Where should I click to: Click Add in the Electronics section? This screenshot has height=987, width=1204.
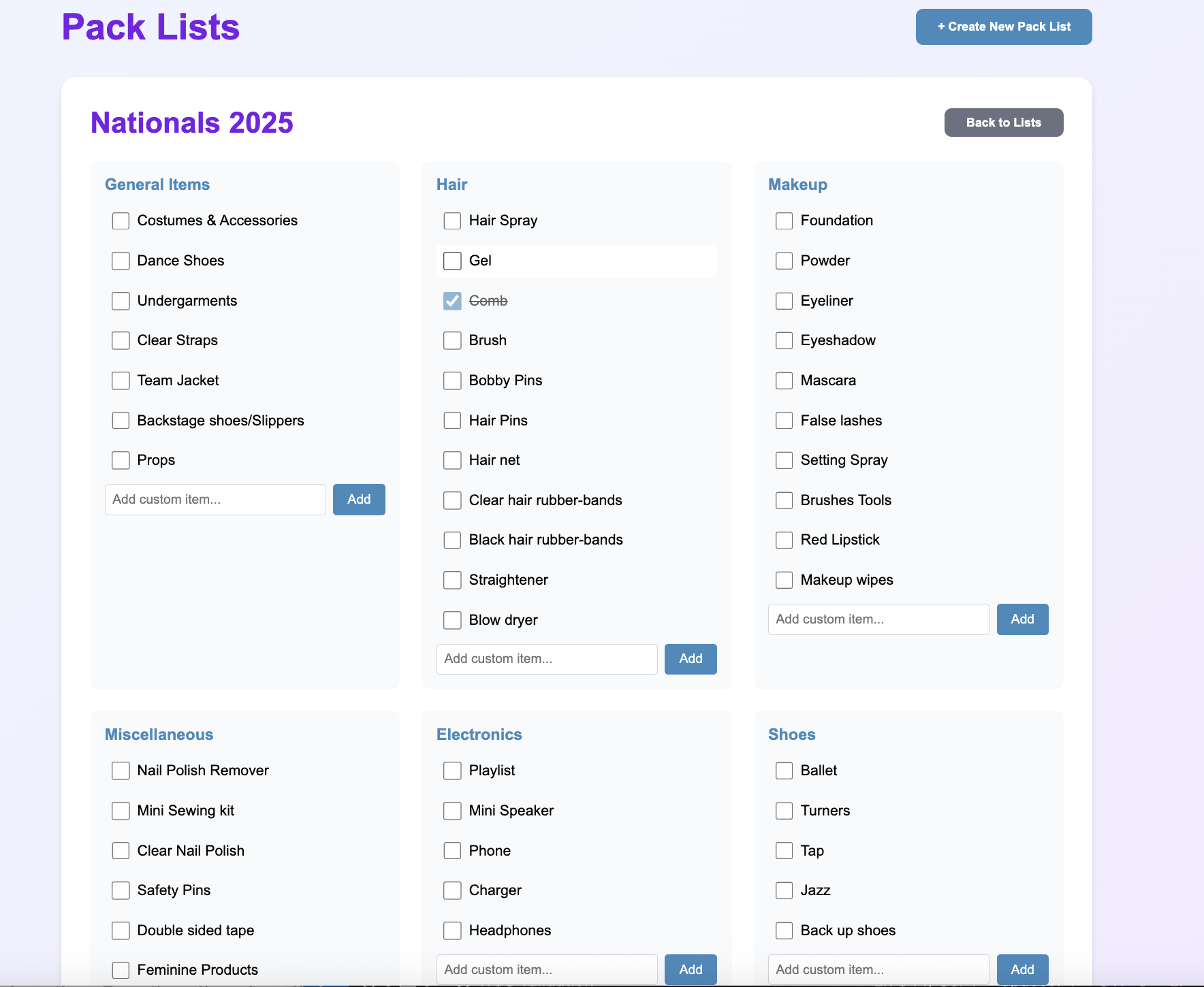pyautogui.click(x=690, y=969)
